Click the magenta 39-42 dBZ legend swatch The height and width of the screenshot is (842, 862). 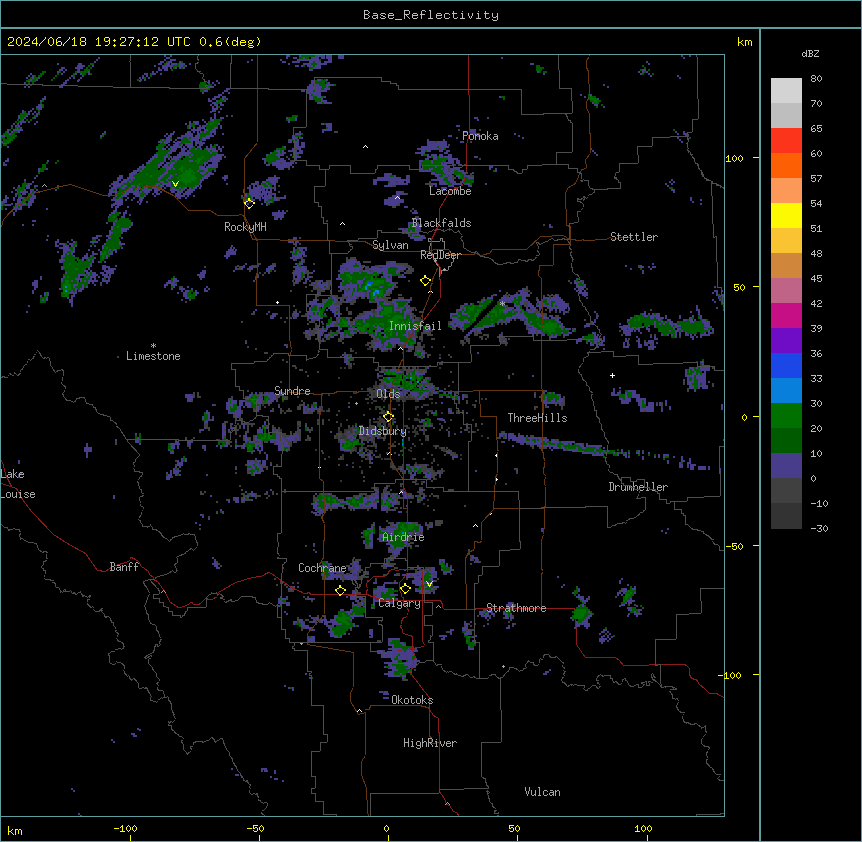tap(786, 315)
